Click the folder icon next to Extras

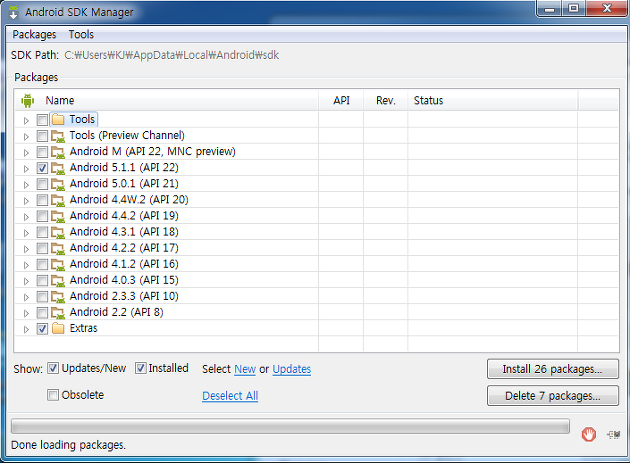tap(58, 328)
